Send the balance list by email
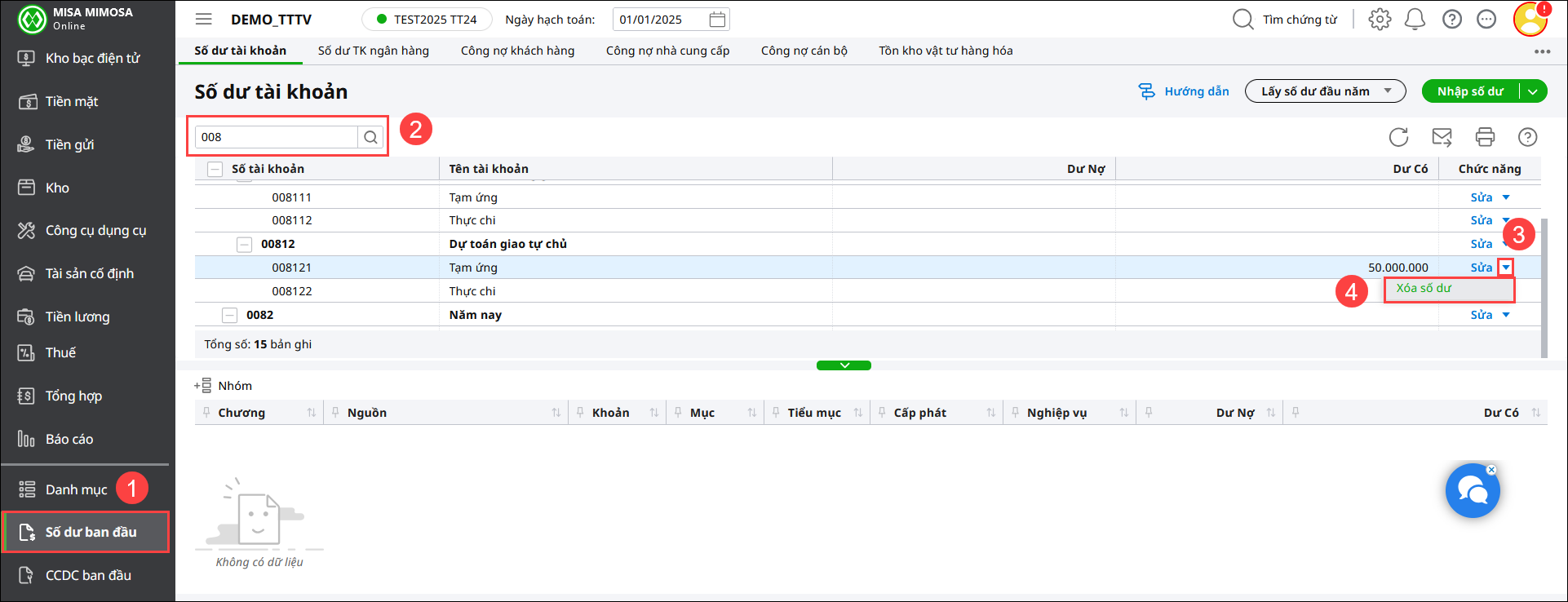This screenshot has height=602, width=1568. (x=1442, y=137)
